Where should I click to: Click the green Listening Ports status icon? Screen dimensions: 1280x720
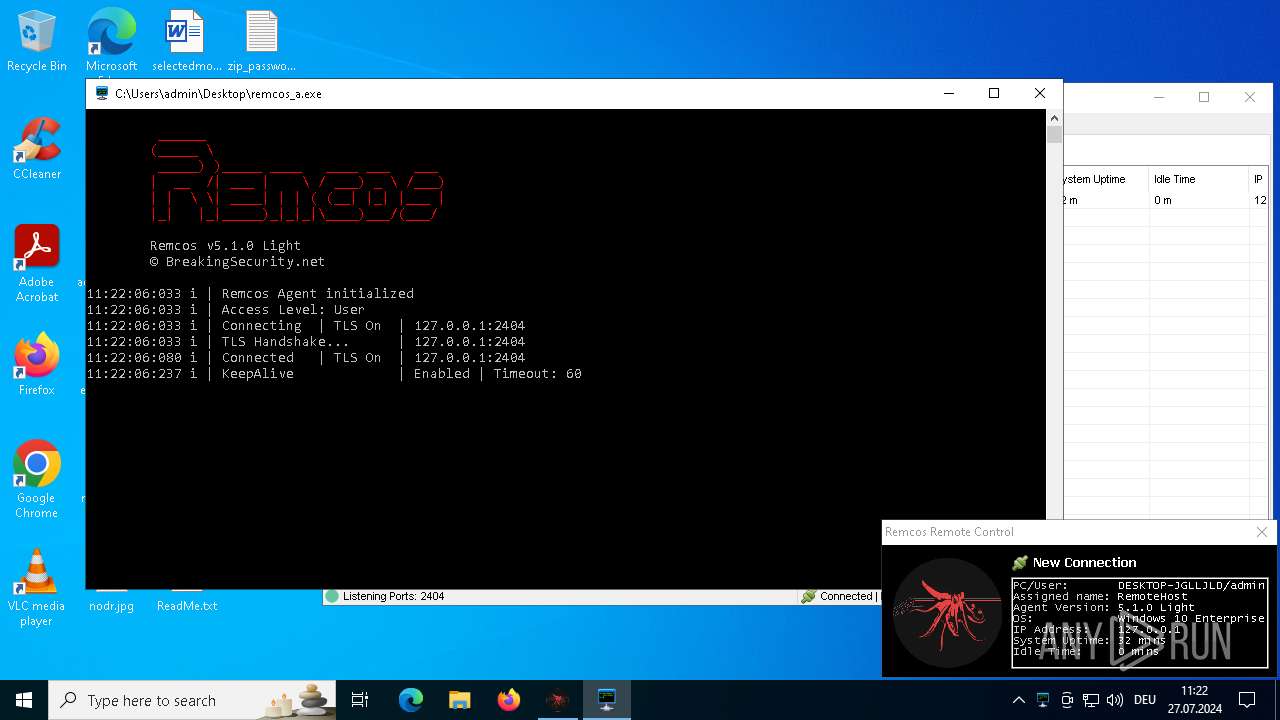tap(332, 596)
